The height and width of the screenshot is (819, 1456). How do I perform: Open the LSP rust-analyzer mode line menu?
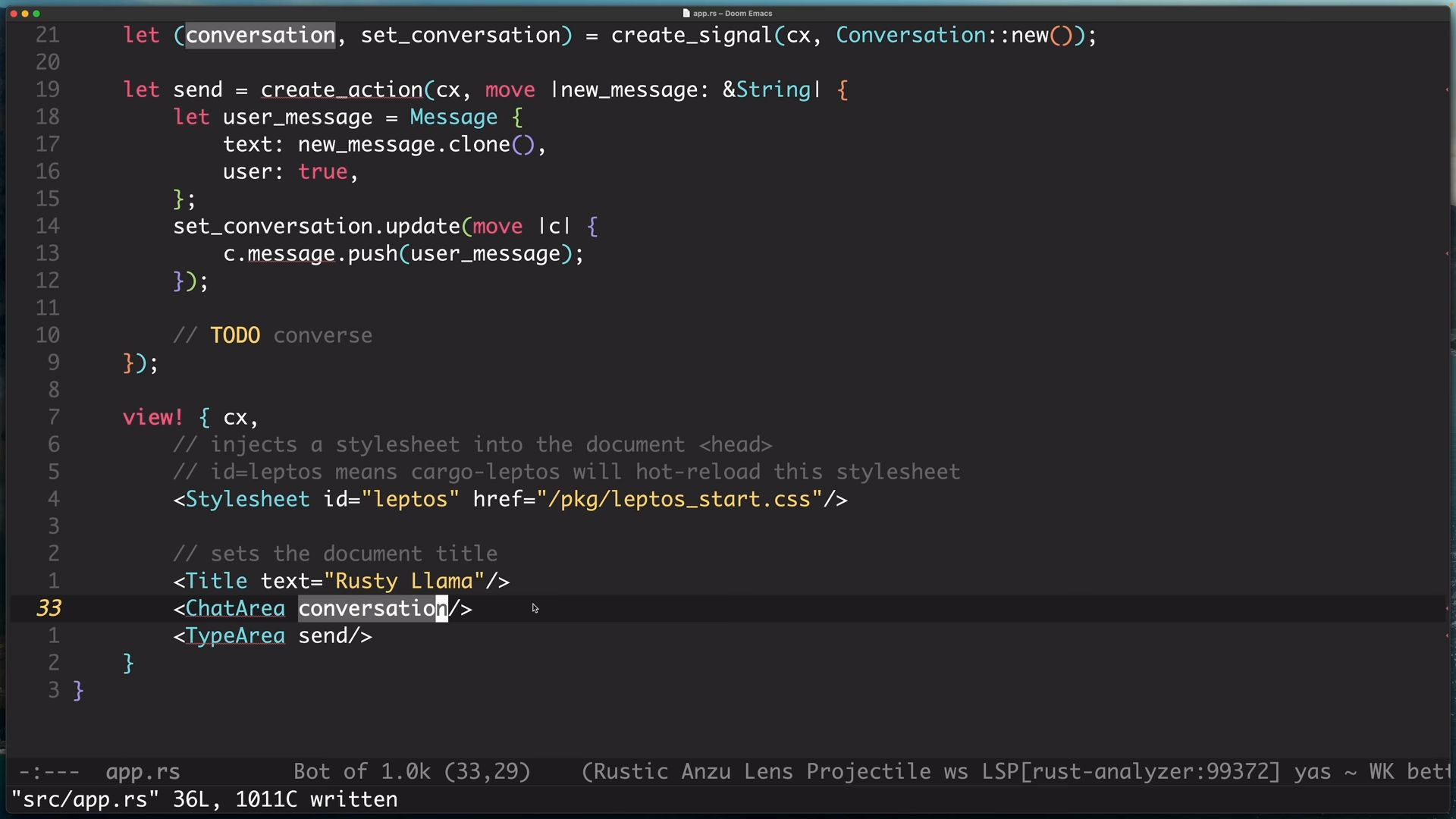pyautogui.click(x=1130, y=772)
